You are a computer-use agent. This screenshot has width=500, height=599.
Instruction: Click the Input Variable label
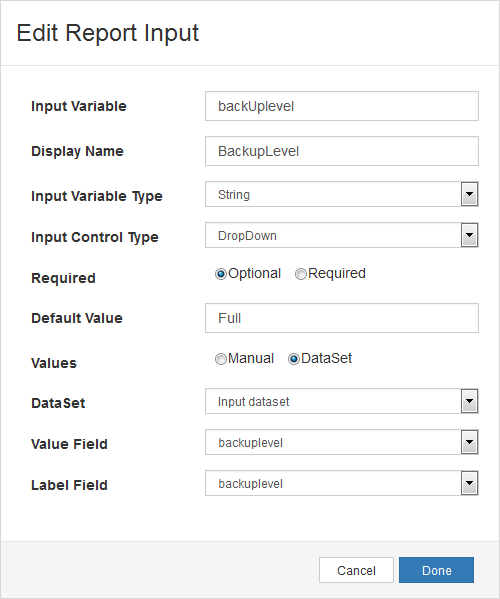click(79, 106)
